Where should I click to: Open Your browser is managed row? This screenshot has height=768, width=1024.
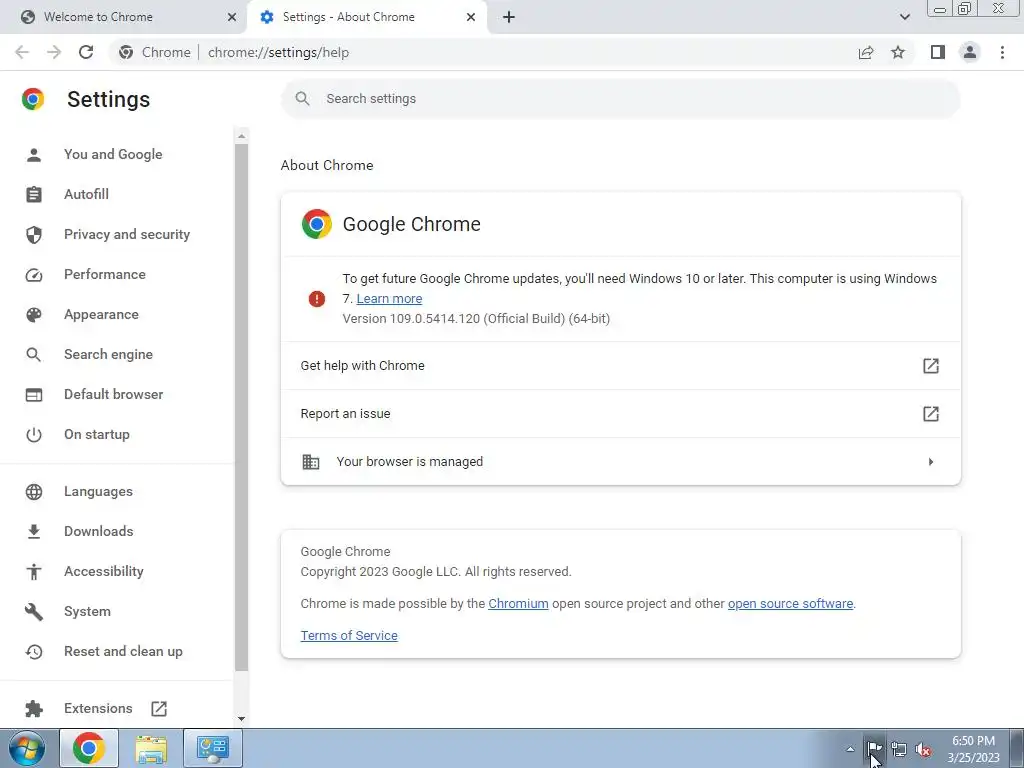[x=620, y=462]
